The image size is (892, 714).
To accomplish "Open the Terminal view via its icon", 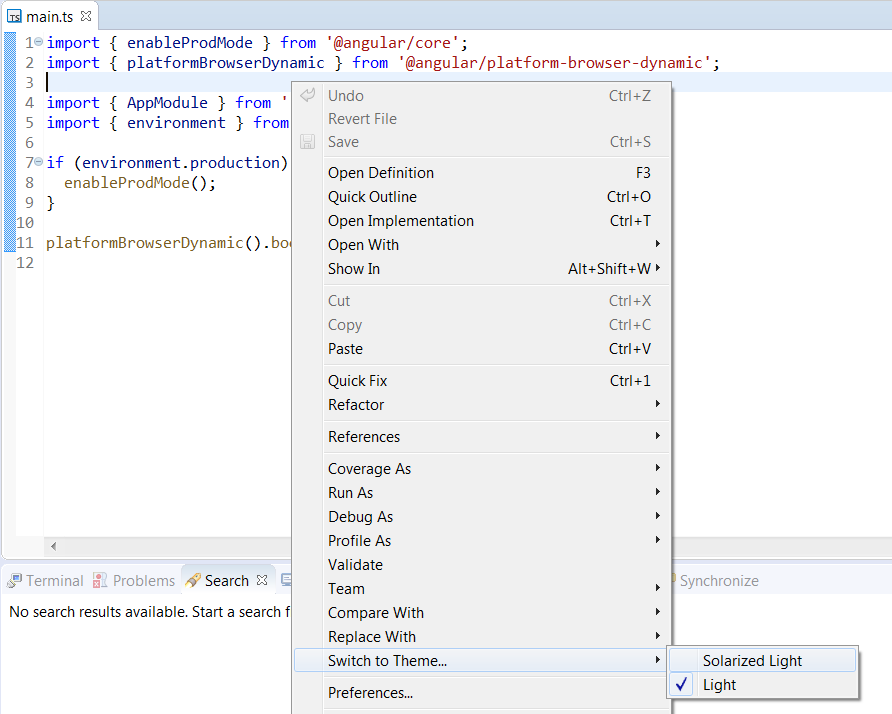I will point(15,580).
